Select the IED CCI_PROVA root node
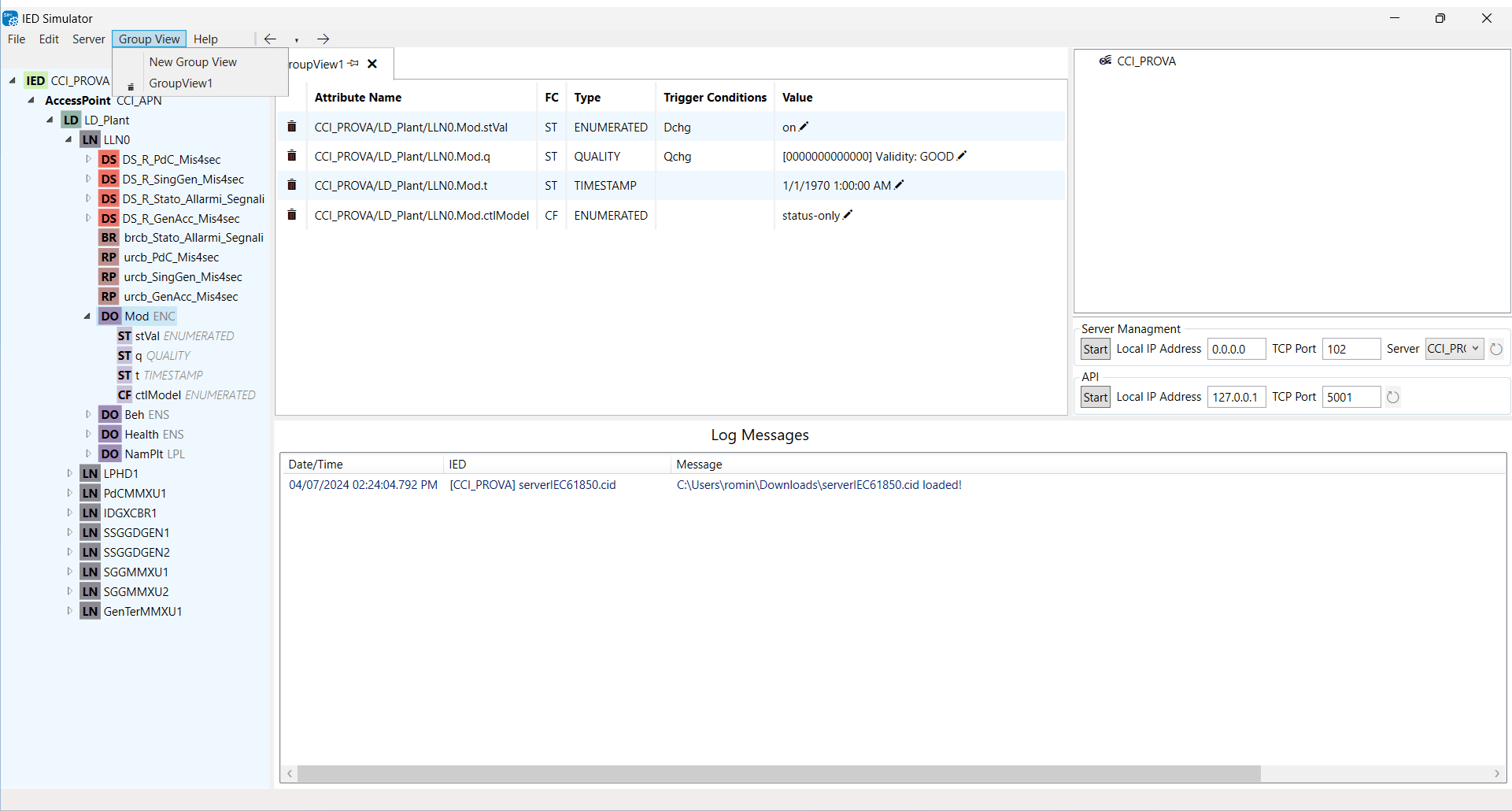1512x811 pixels. point(68,80)
